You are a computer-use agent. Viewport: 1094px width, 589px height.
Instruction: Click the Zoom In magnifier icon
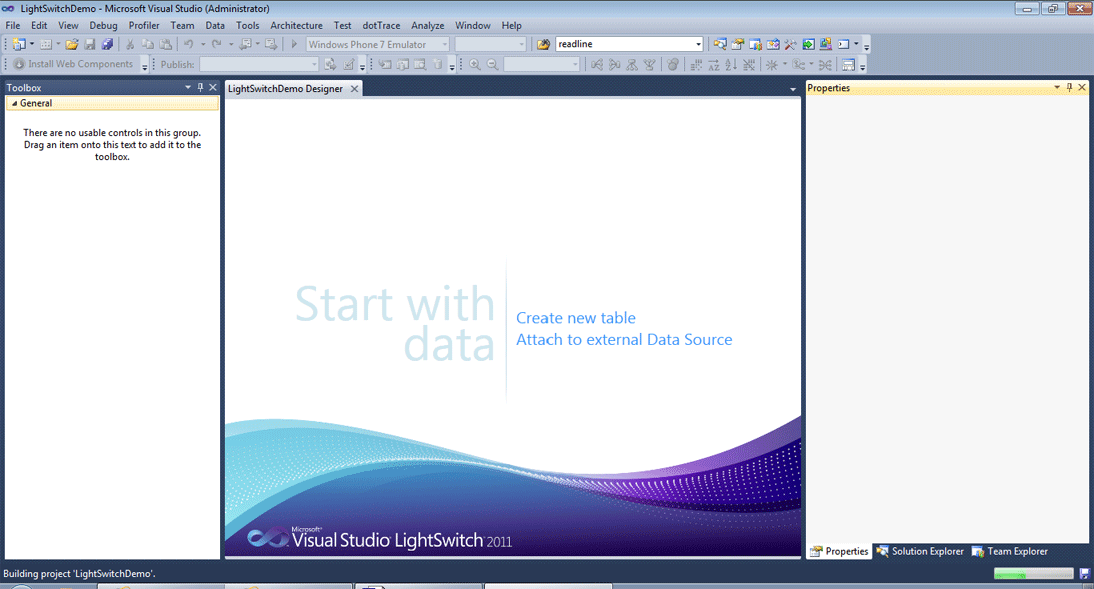click(x=475, y=64)
